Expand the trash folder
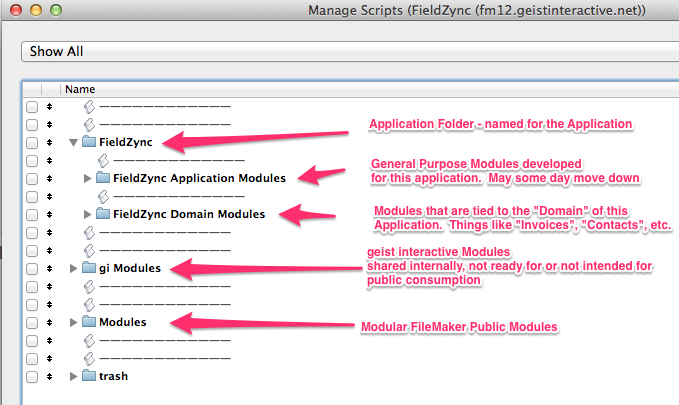Viewport: 679px width, 405px height. coord(74,376)
